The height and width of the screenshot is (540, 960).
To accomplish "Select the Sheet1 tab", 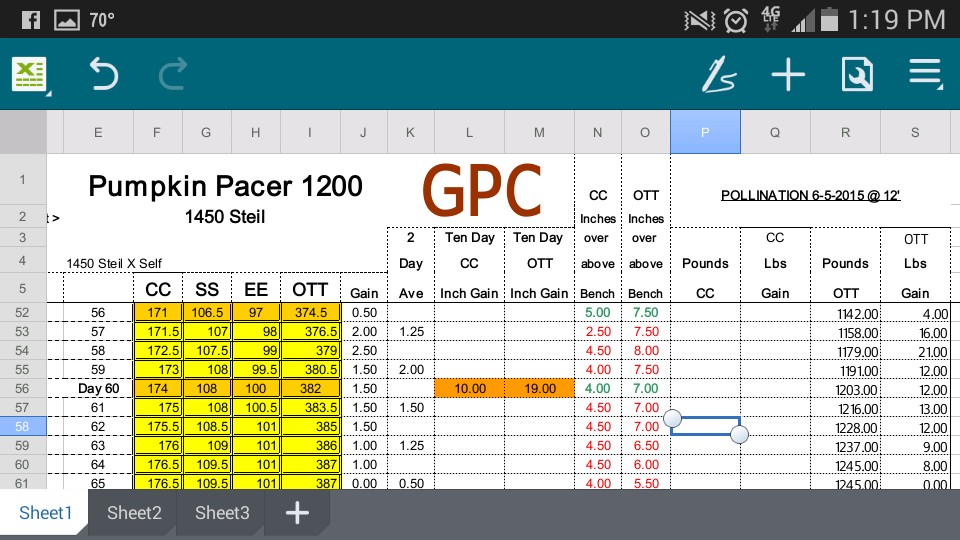I will [x=46, y=513].
